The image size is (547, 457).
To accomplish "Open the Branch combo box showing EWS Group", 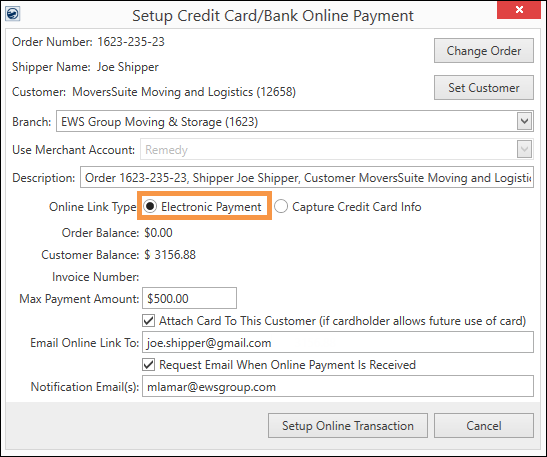I will pos(294,121).
